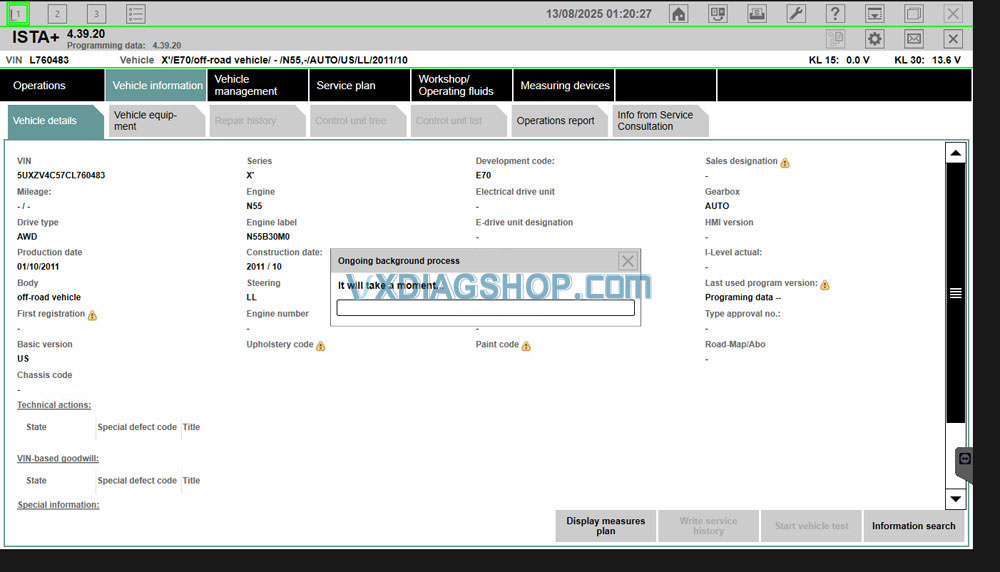Click the Gearbox value AUTO

pos(717,206)
